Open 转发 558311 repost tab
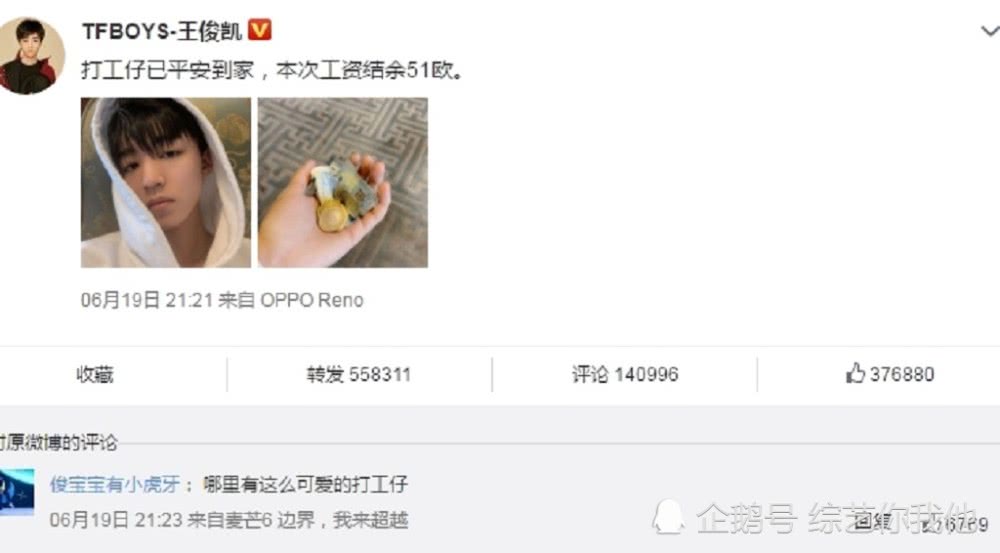 (359, 374)
